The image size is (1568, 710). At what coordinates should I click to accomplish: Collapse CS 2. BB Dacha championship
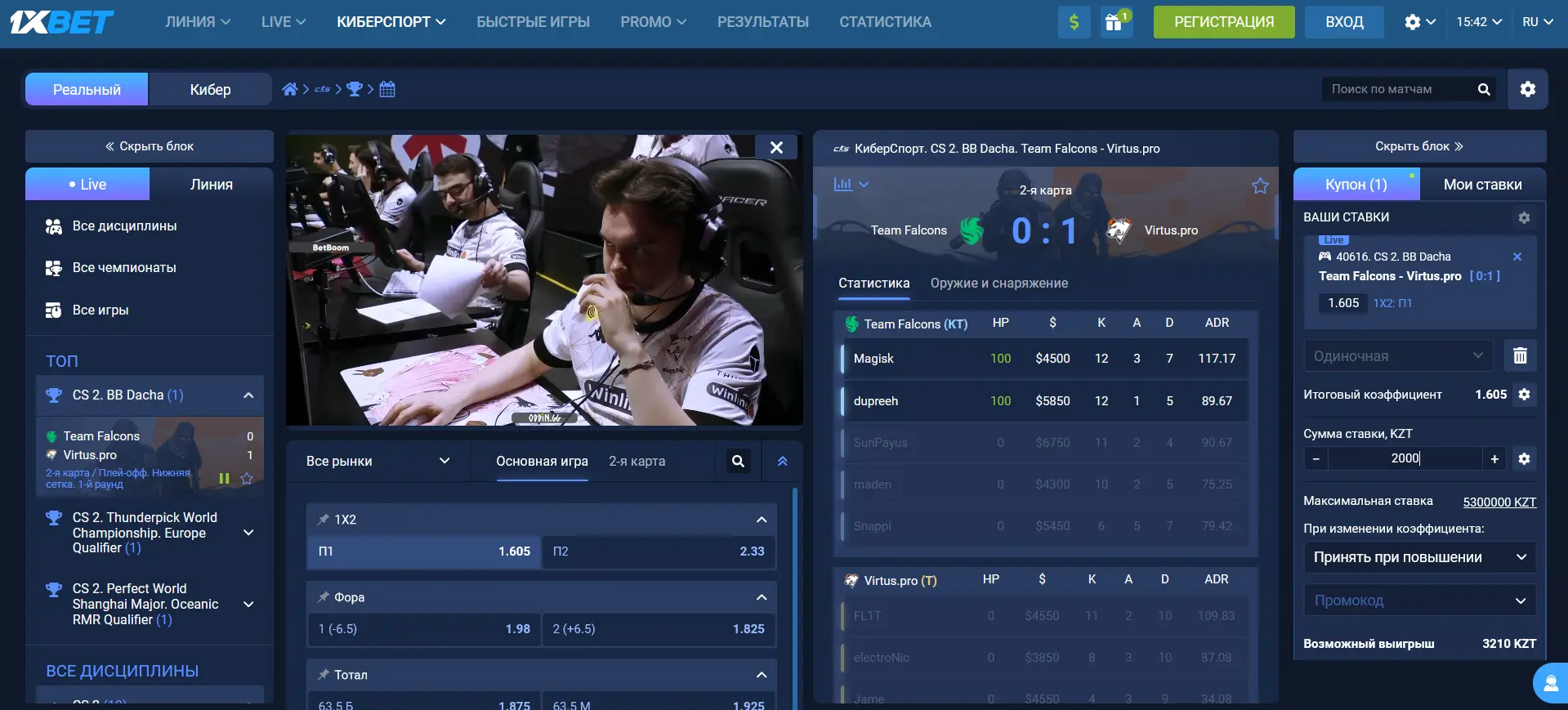[248, 395]
